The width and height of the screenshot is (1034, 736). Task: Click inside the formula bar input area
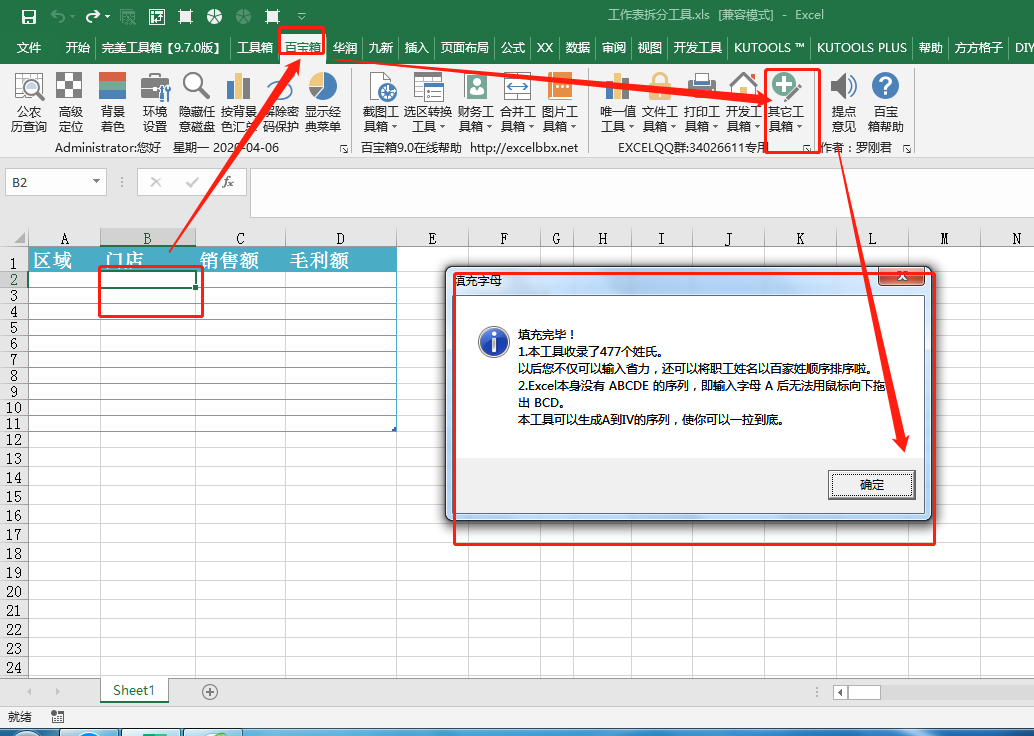pyautogui.click(x=642, y=193)
